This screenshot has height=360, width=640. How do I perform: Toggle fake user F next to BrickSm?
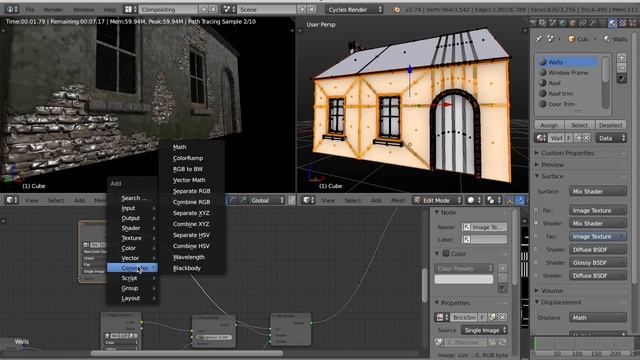click(482, 317)
